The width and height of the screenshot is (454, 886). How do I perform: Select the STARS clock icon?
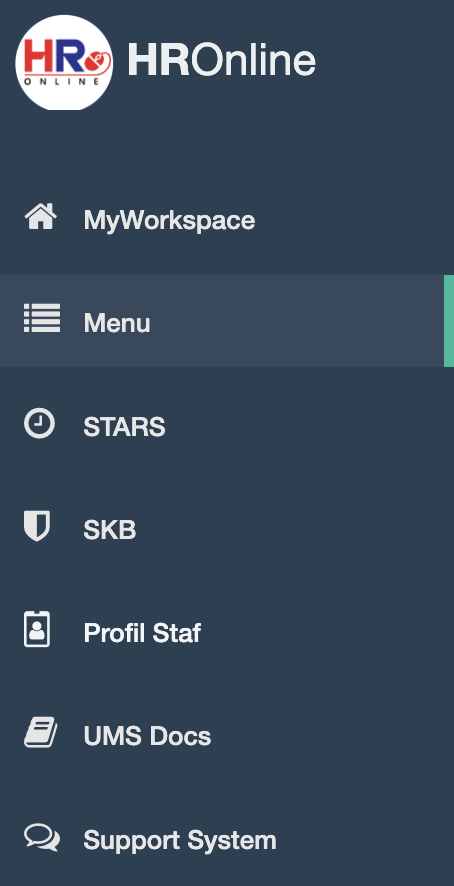click(40, 423)
